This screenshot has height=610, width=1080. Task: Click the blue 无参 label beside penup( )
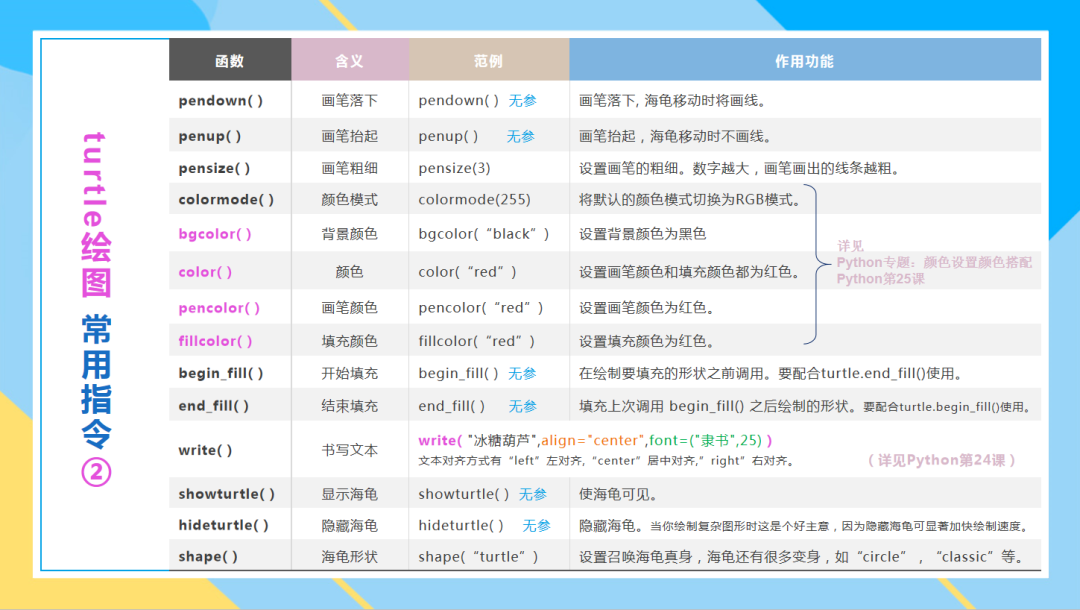[521, 136]
